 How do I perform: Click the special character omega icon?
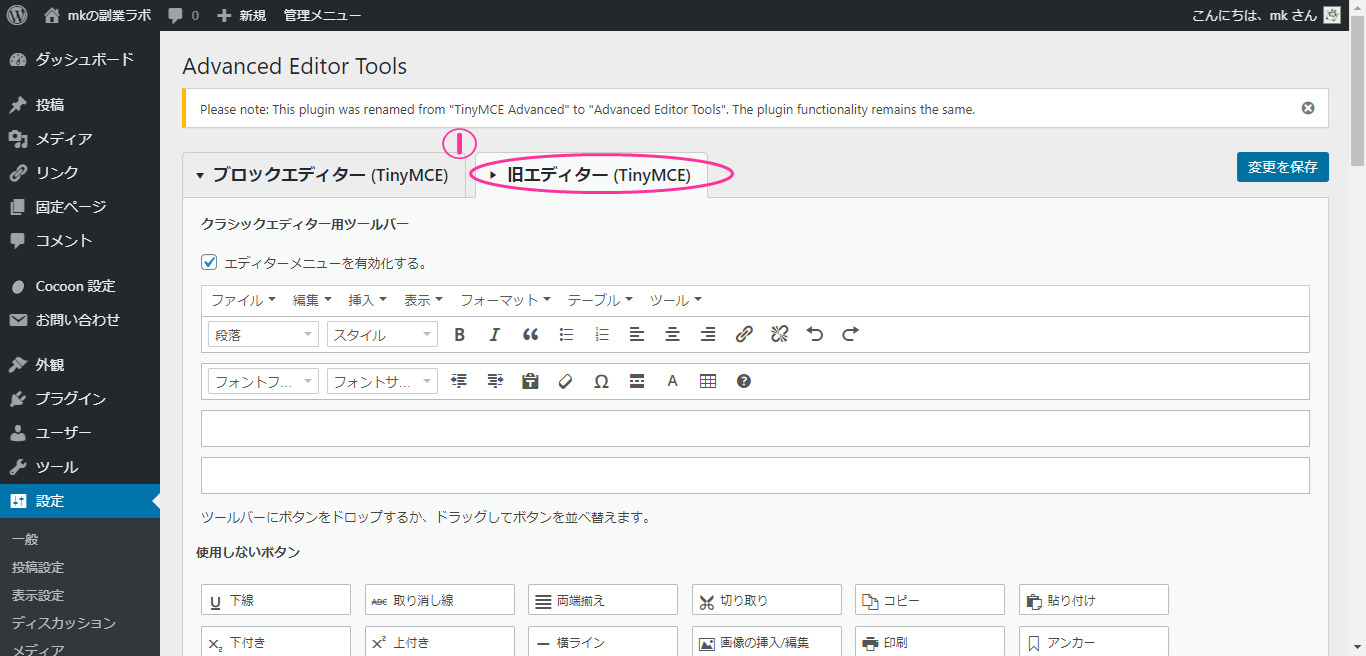601,381
